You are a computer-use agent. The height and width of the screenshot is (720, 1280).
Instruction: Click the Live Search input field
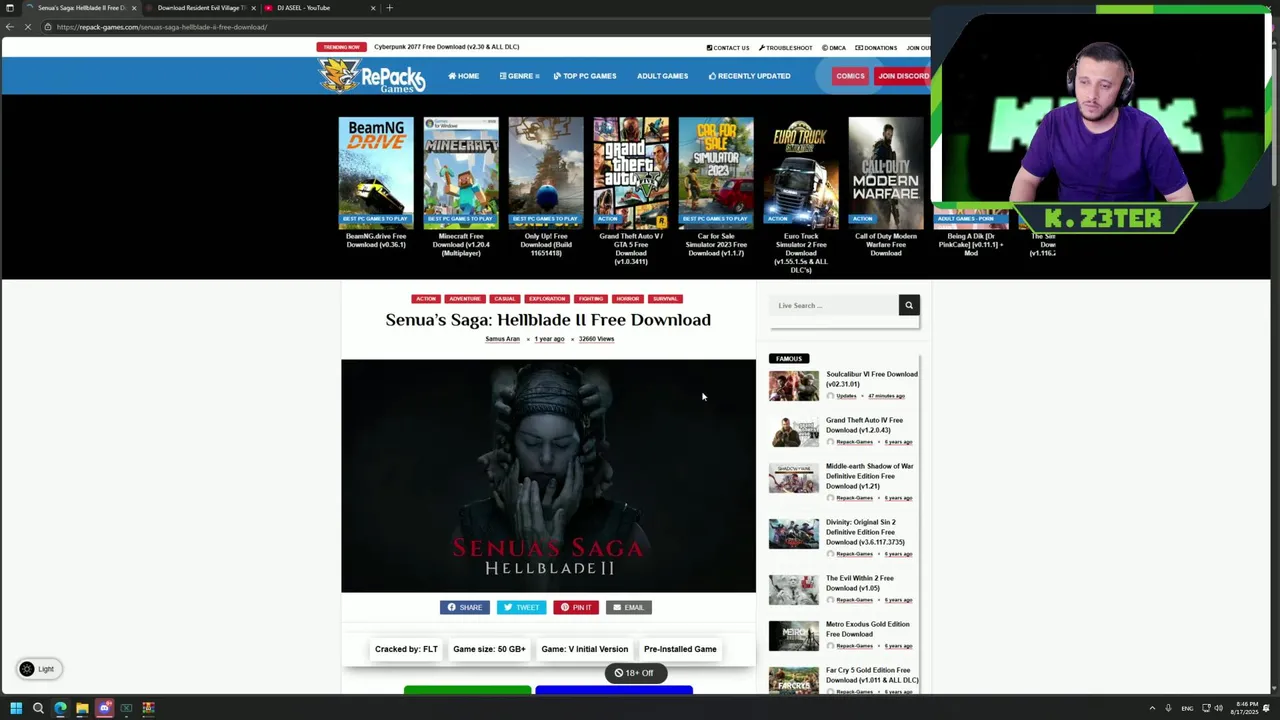834,305
